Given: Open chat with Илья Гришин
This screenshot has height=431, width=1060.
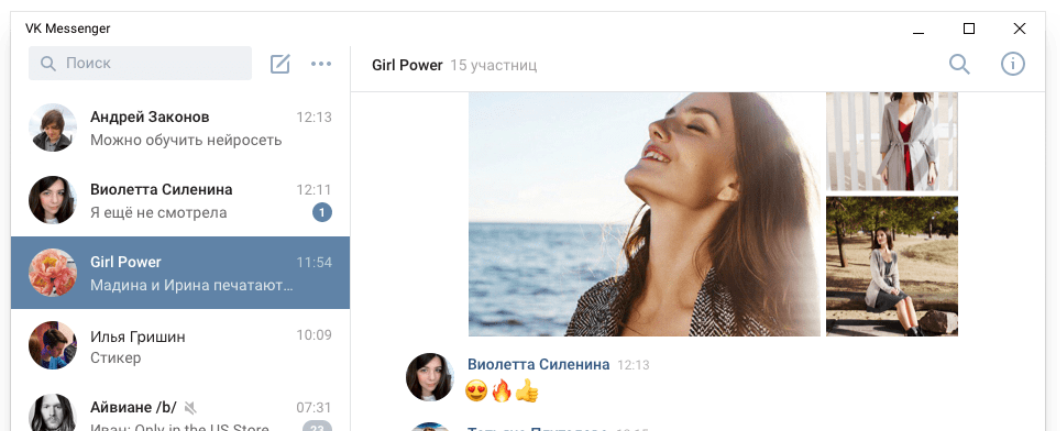Looking at the screenshot, I should [180, 346].
